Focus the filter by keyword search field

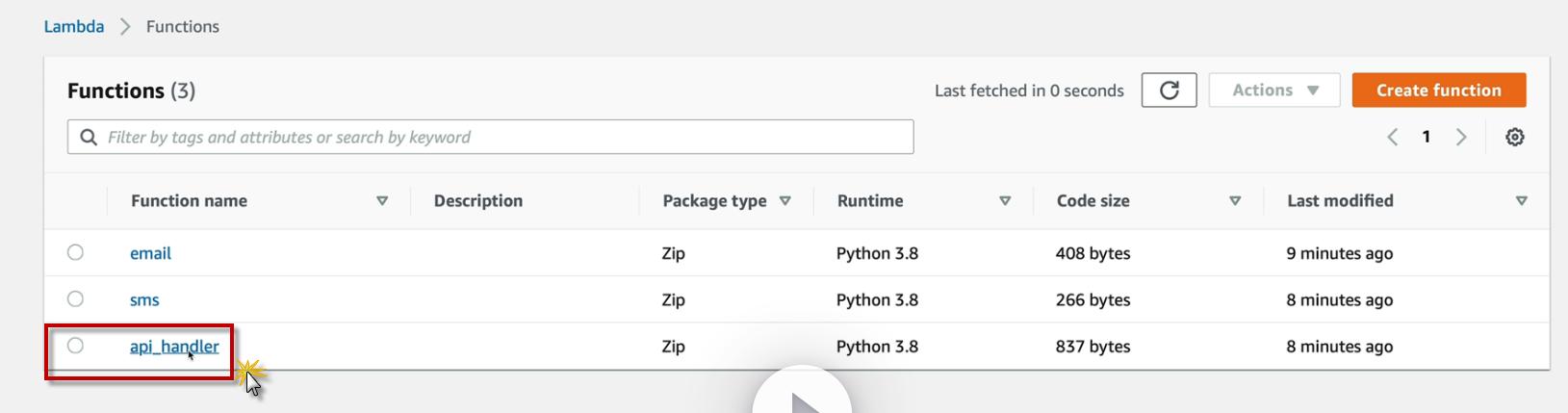(501, 137)
